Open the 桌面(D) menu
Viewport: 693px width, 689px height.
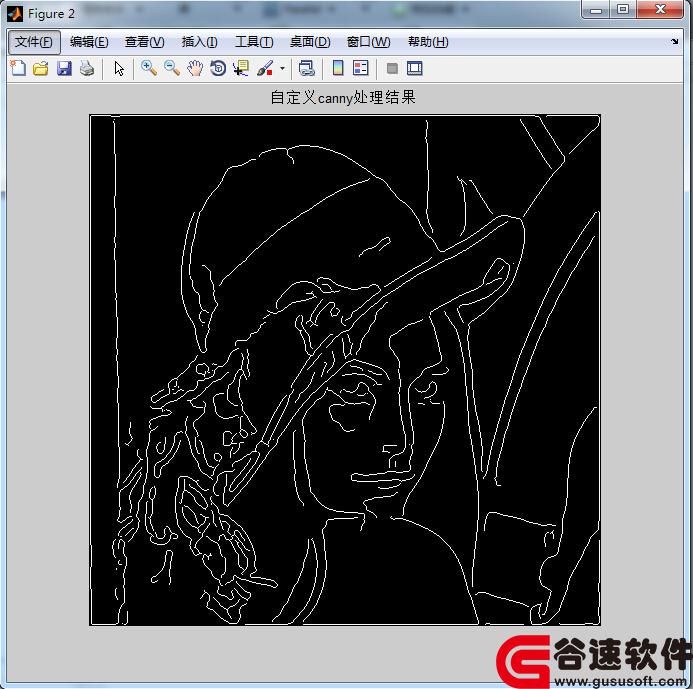310,42
